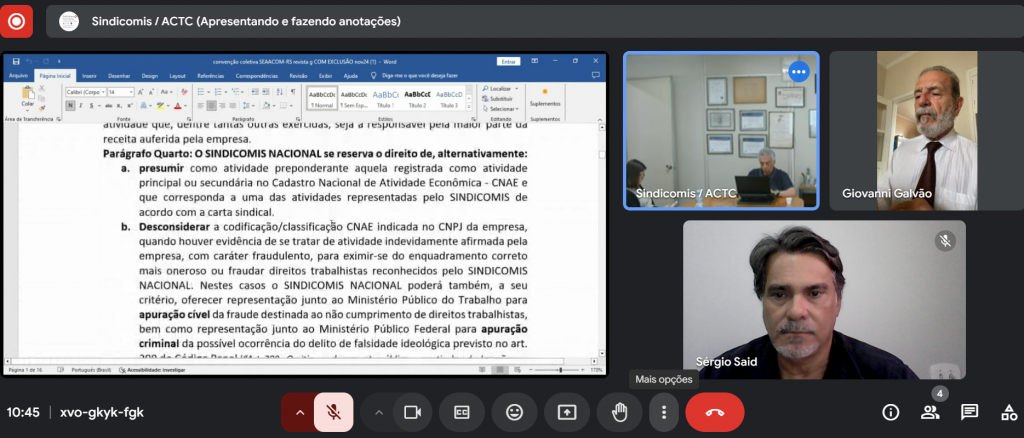Viewport: 1024px width, 438px height.
Task: Open the chat panel
Action: coord(969,412)
